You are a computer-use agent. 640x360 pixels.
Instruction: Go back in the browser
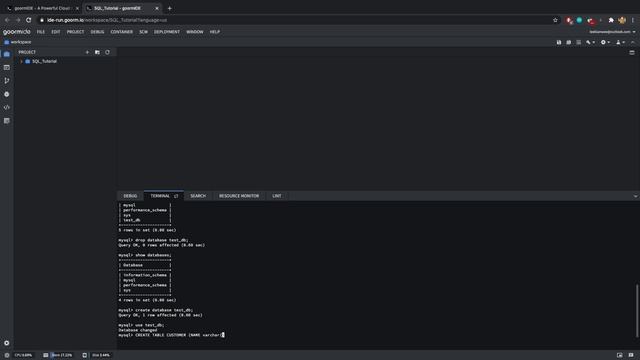coord(7,20)
